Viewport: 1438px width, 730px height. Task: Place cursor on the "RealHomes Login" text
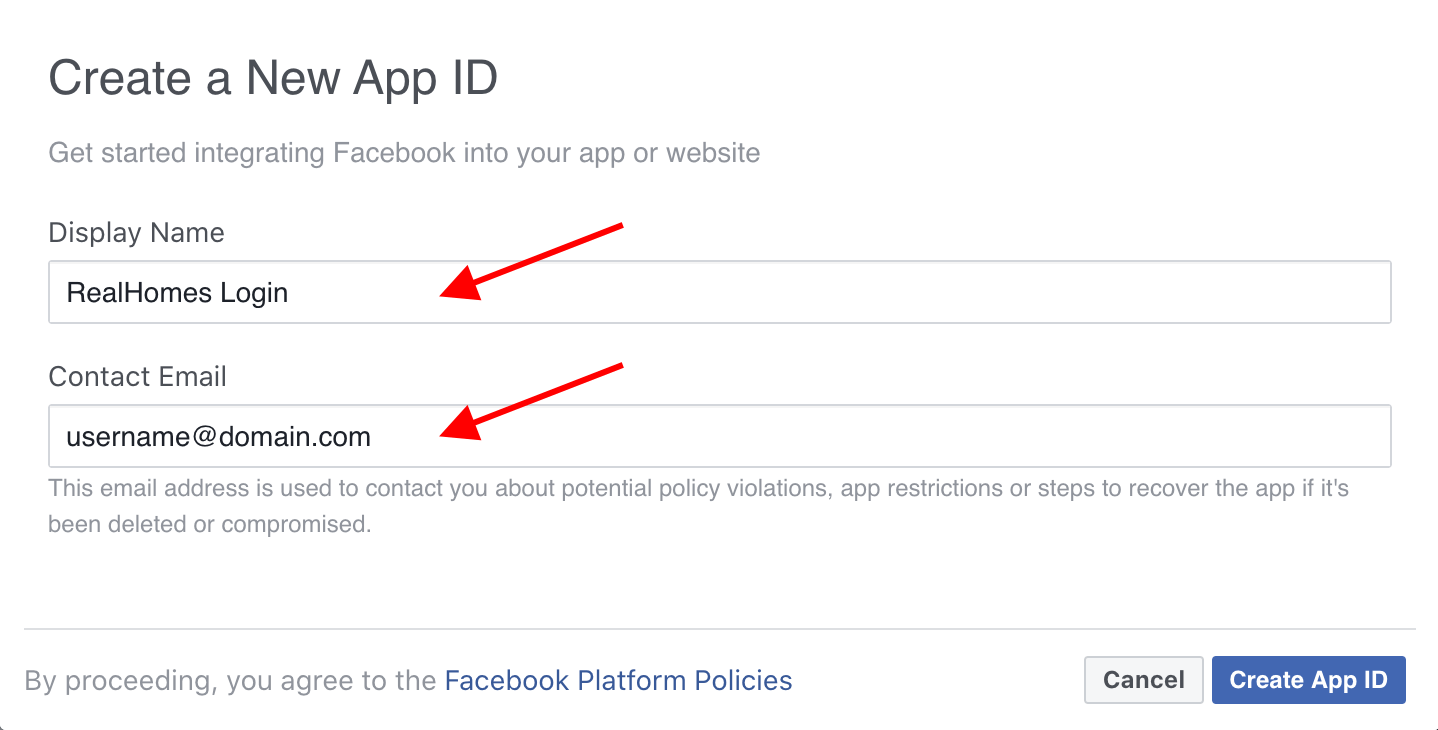(x=177, y=293)
